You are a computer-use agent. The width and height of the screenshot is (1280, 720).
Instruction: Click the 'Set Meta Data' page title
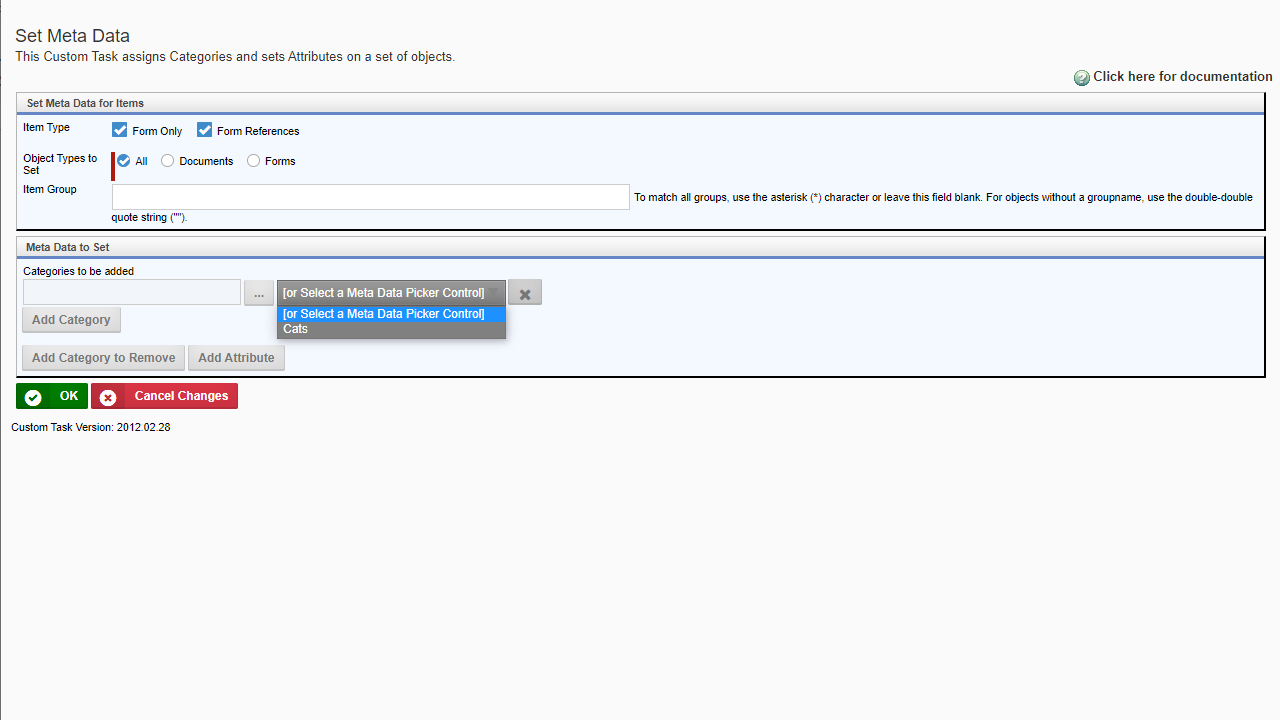coord(72,37)
